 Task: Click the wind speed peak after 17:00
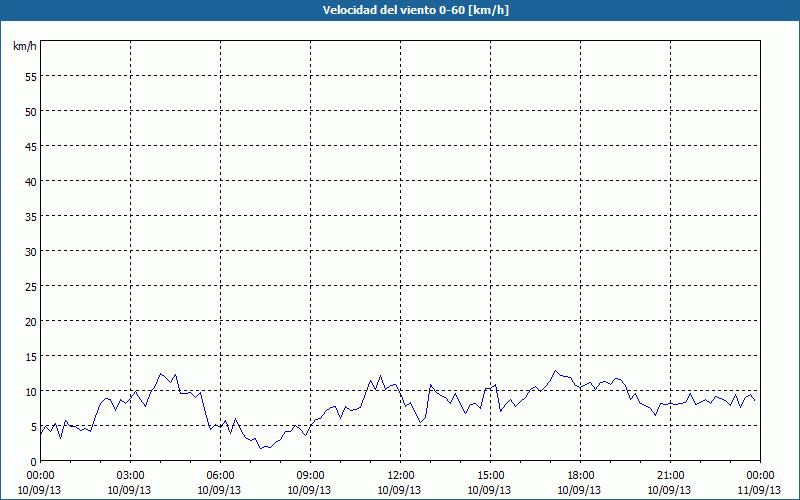click(556, 371)
